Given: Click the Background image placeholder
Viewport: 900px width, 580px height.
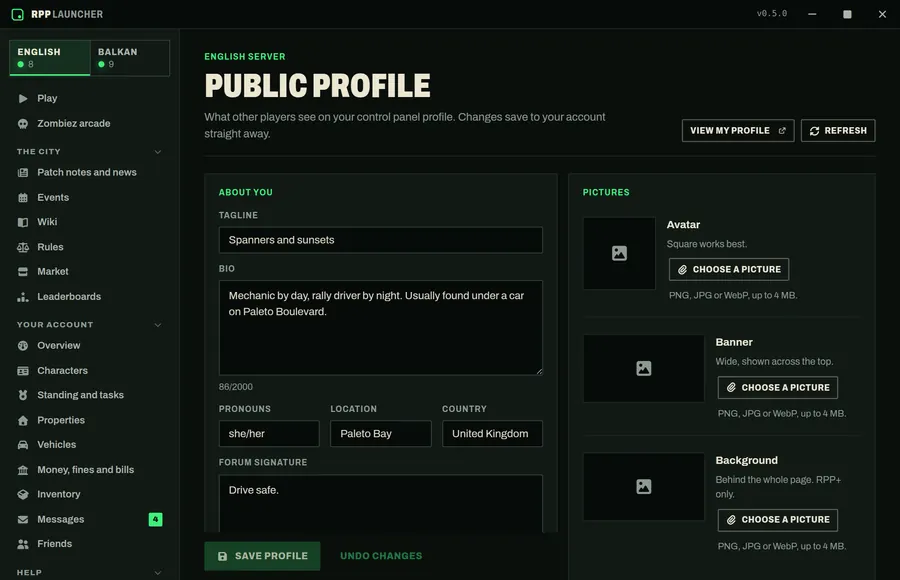Looking at the screenshot, I should tap(643, 487).
